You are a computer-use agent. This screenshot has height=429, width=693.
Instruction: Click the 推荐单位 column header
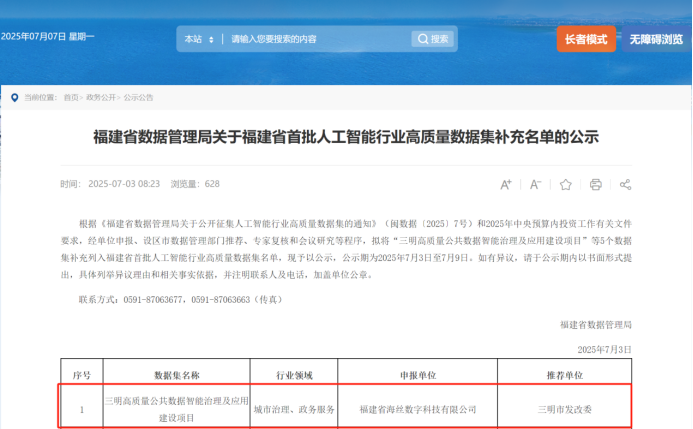[x=565, y=375]
